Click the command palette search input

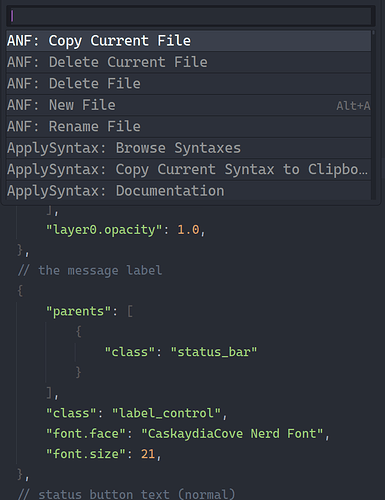[x=189, y=16]
